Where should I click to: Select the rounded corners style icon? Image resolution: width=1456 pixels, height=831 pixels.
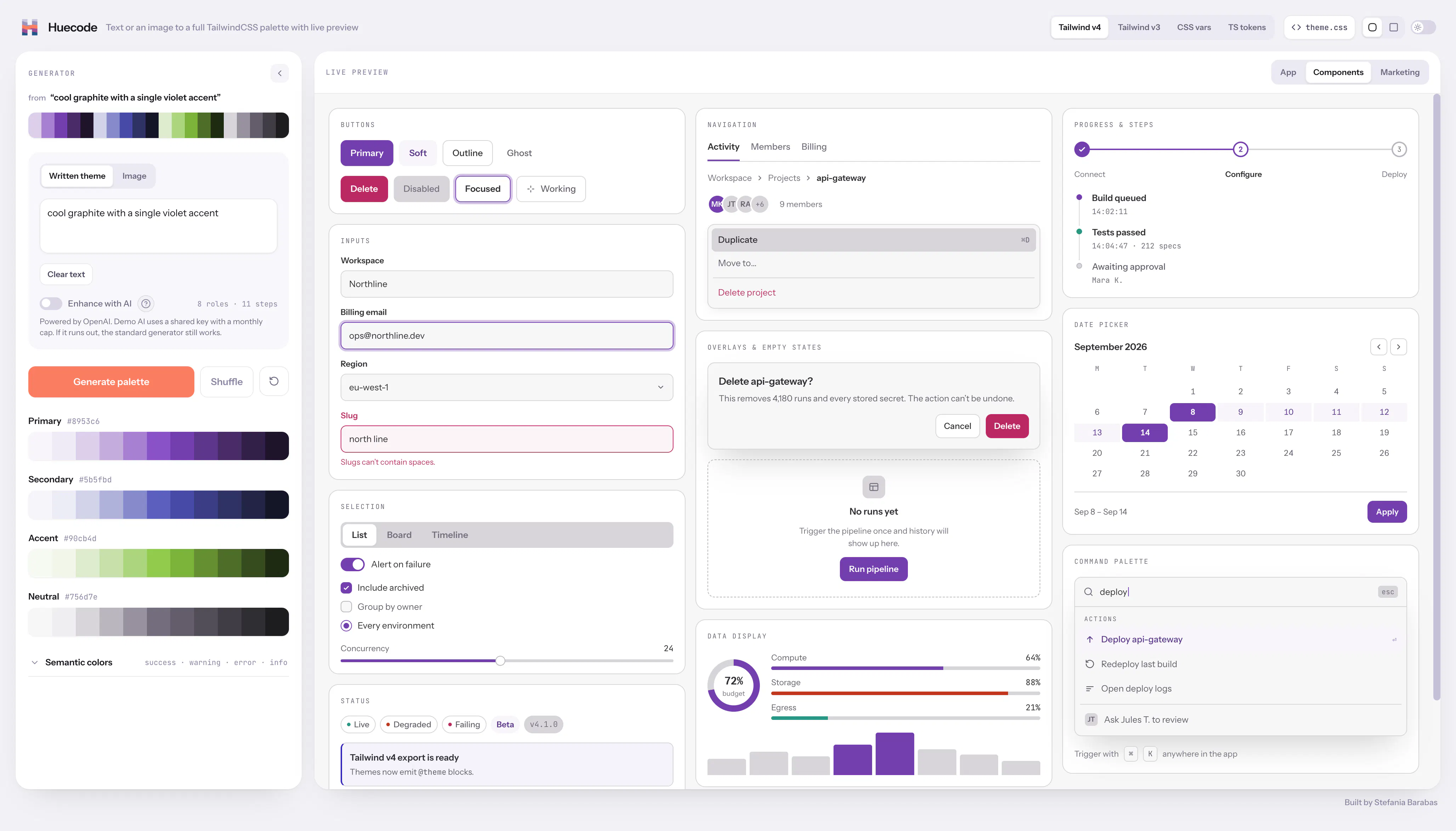(1372, 27)
